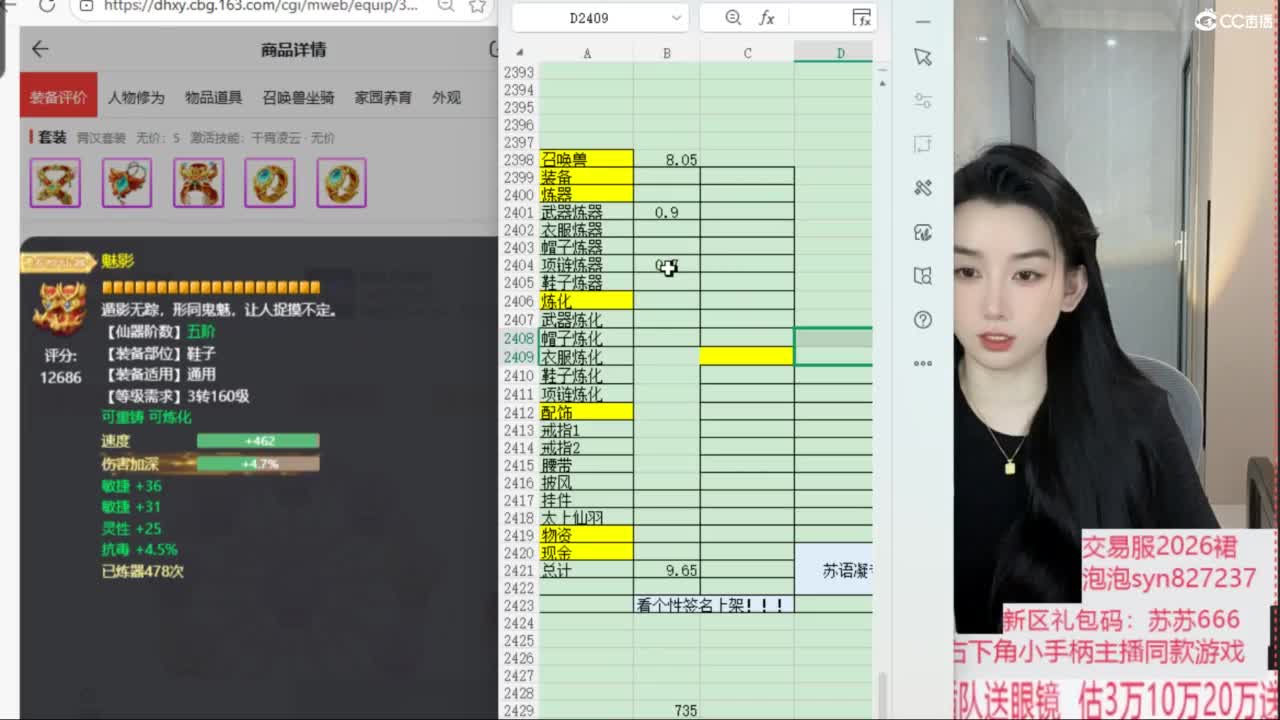Select the 太上仙羽 cell
This screenshot has width=1280, height=720.
pos(587,518)
